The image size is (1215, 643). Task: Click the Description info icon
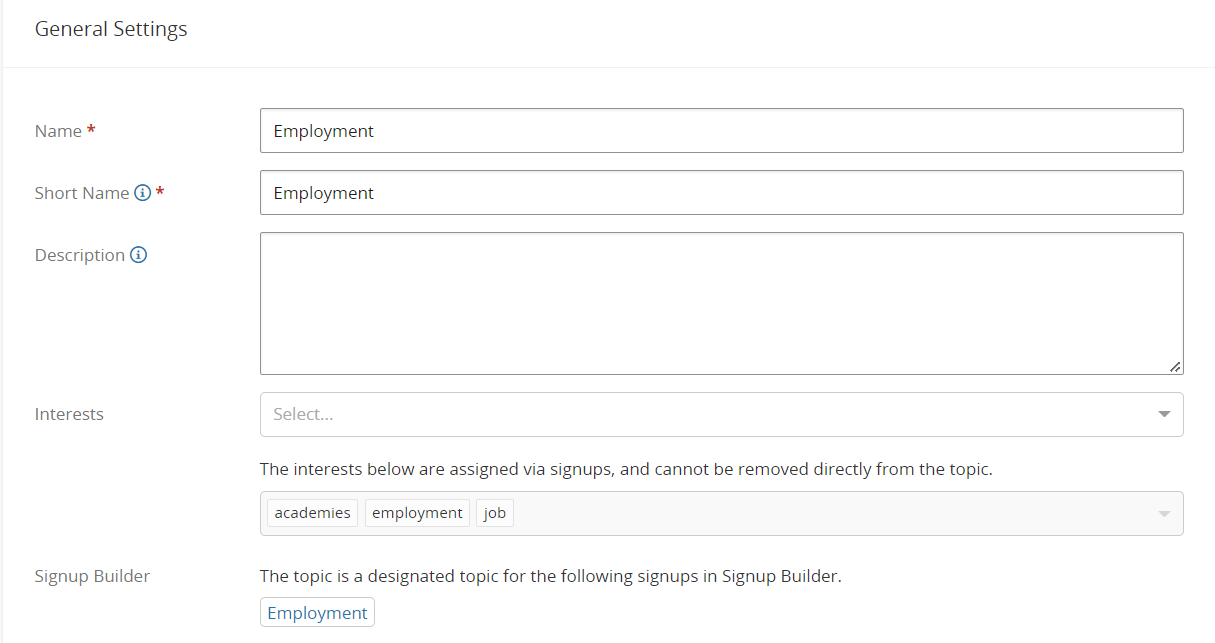point(139,255)
